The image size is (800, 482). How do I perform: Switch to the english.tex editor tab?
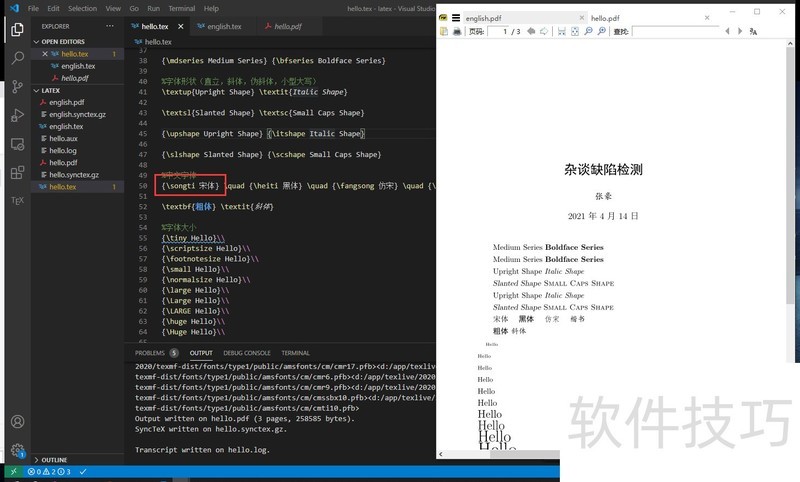223,26
